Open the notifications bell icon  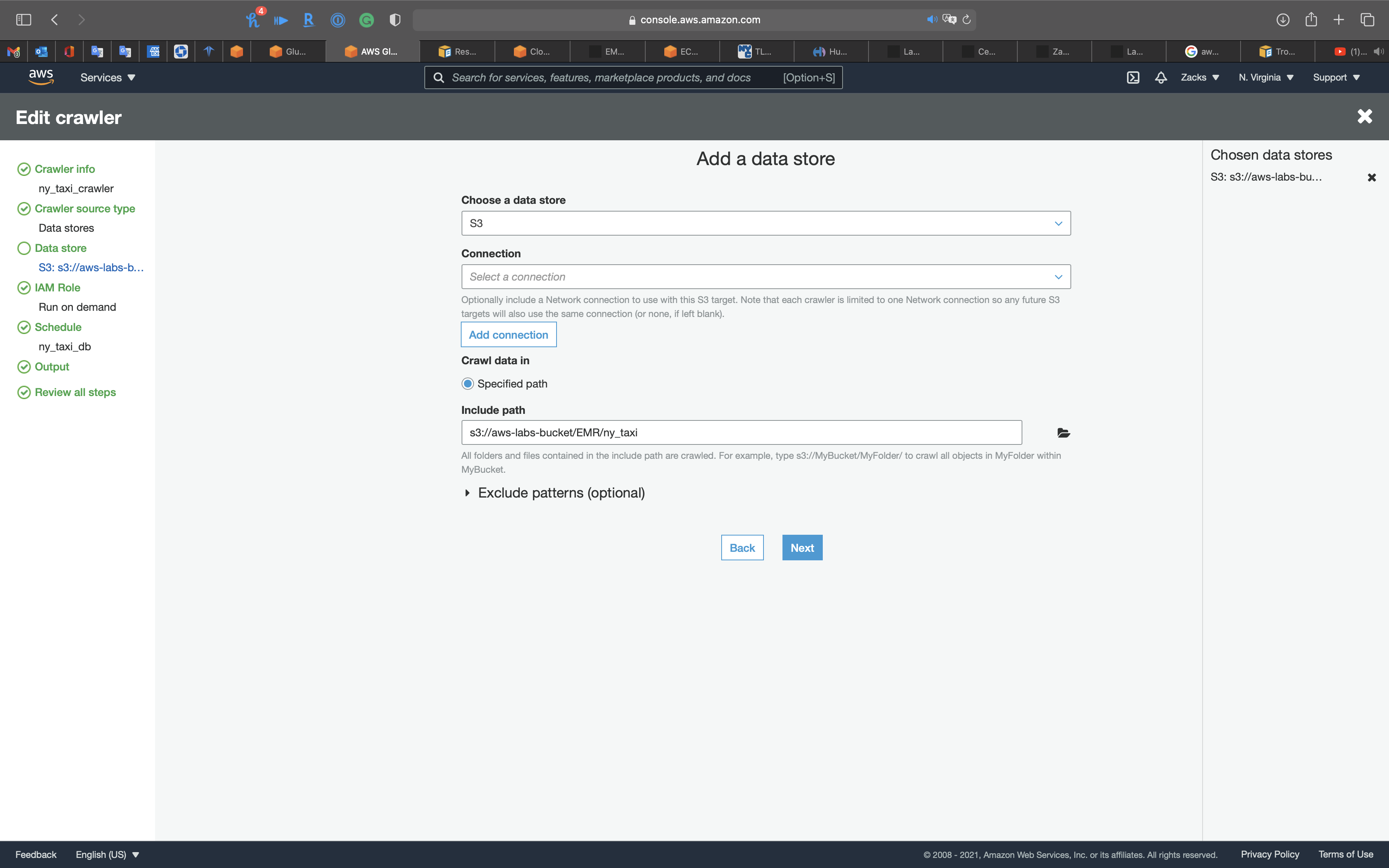tap(1161, 77)
